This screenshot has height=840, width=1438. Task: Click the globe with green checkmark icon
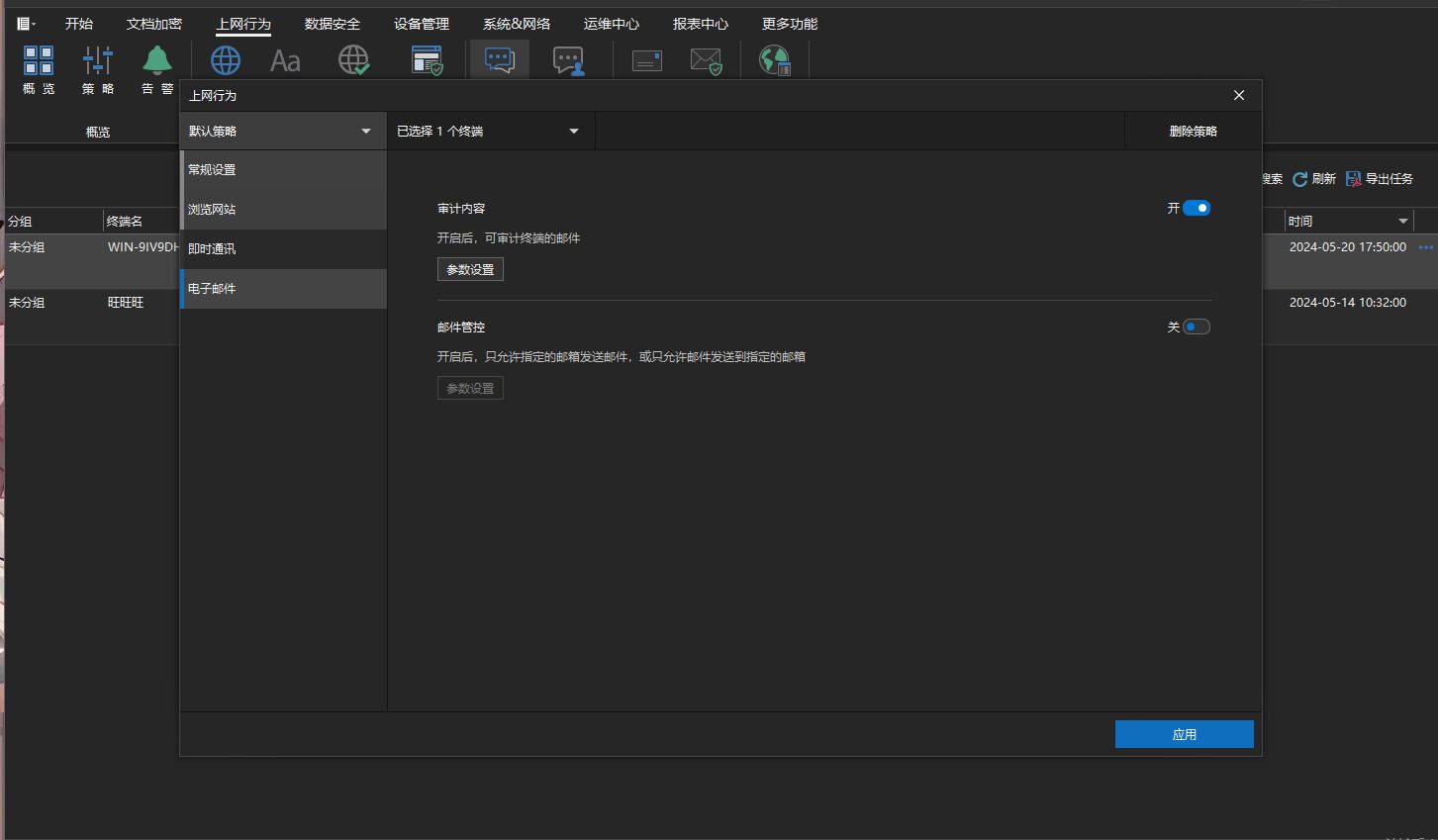click(x=354, y=60)
